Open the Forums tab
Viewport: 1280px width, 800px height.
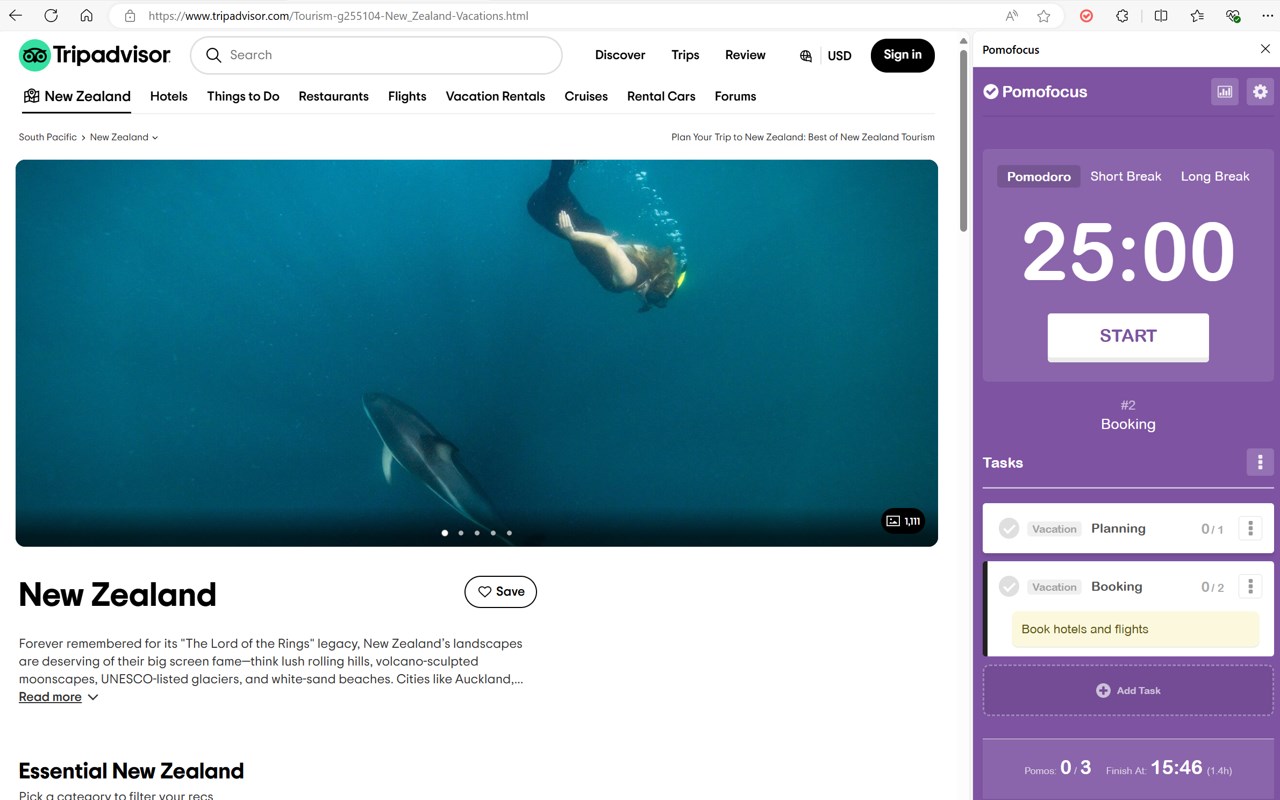click(x=735, y=96)
